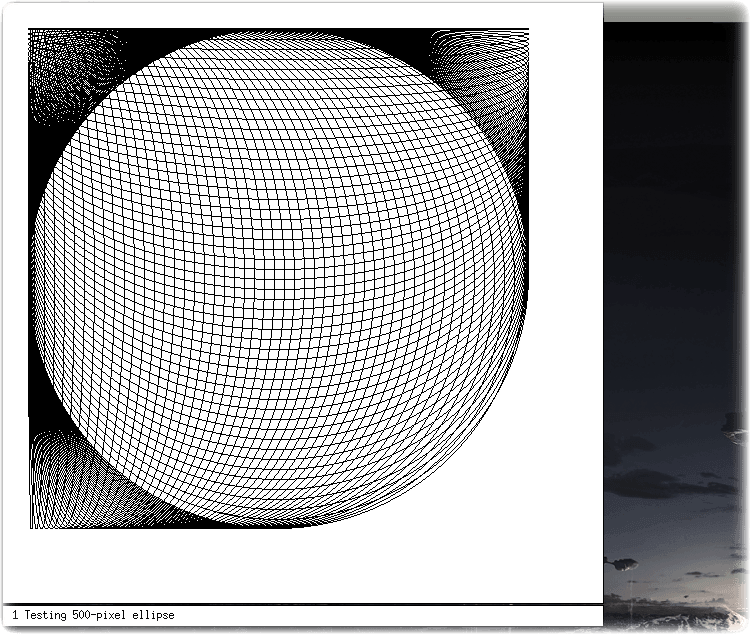Click the center of the ellipse grid

279,278
